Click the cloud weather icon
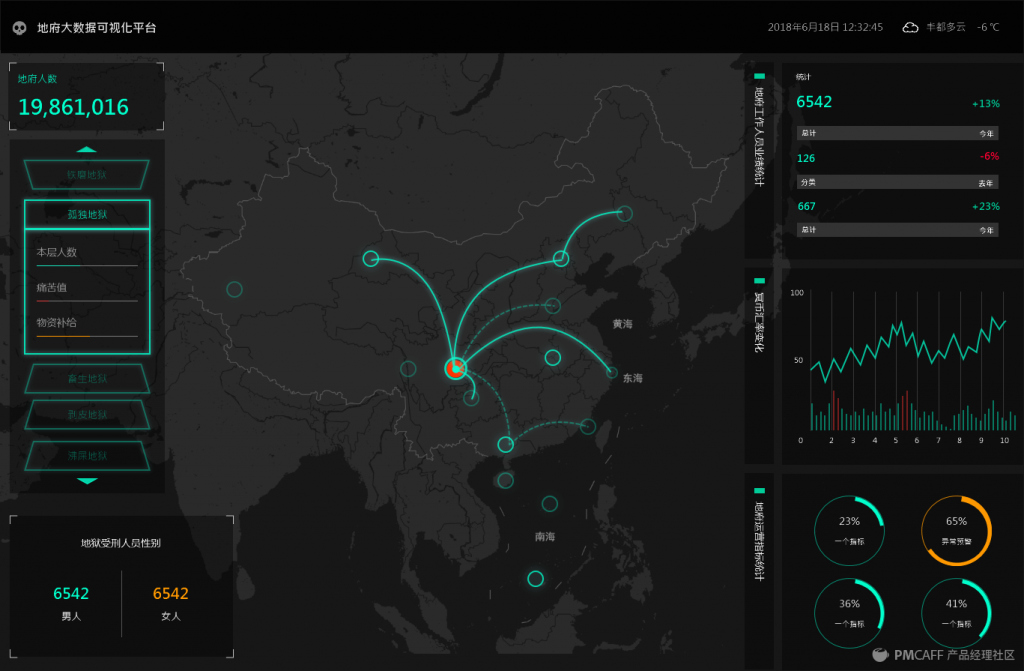1024x671 pixels. (x=910, y=28)
